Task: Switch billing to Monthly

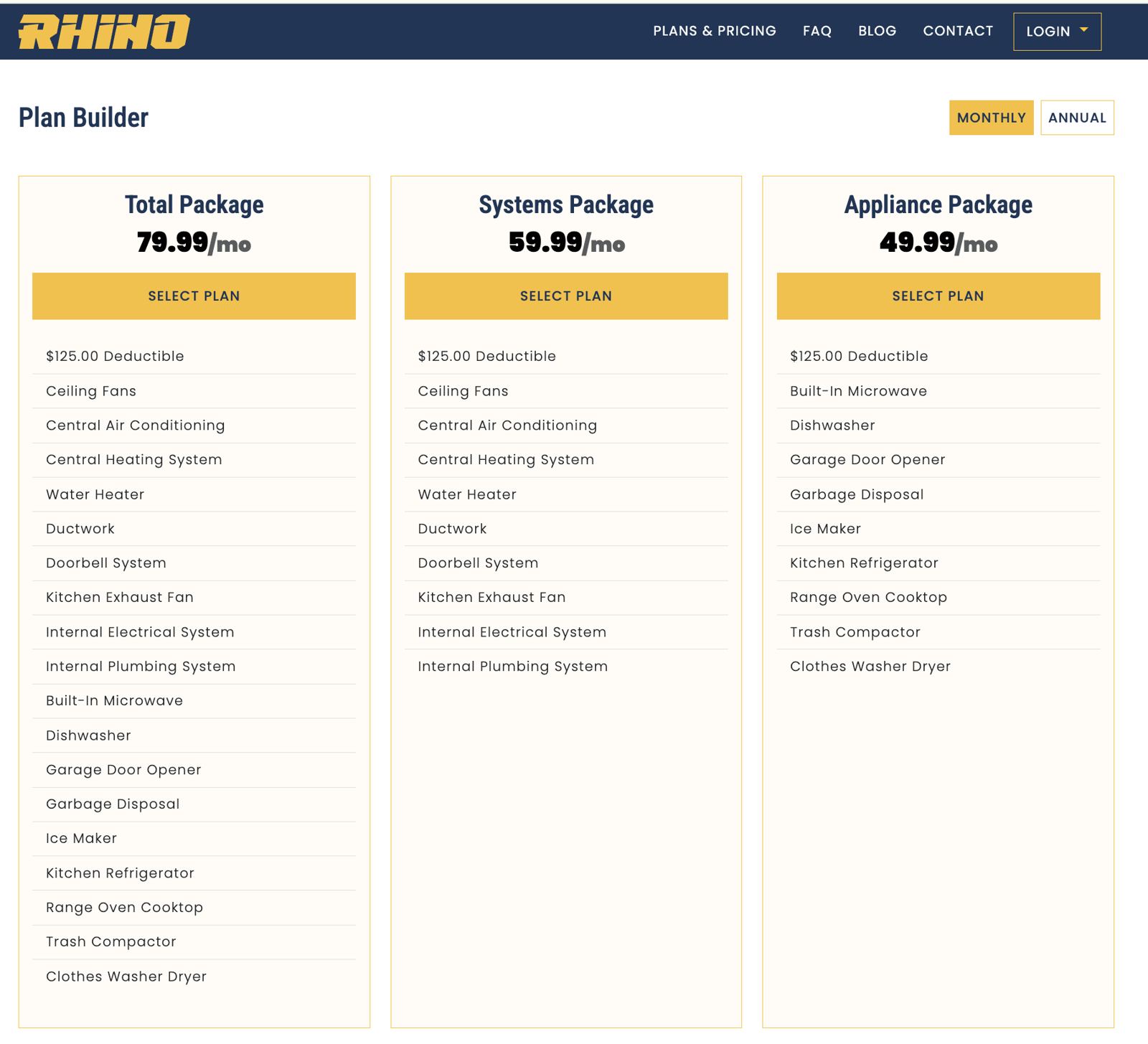Action: click(x=991, y=118)
